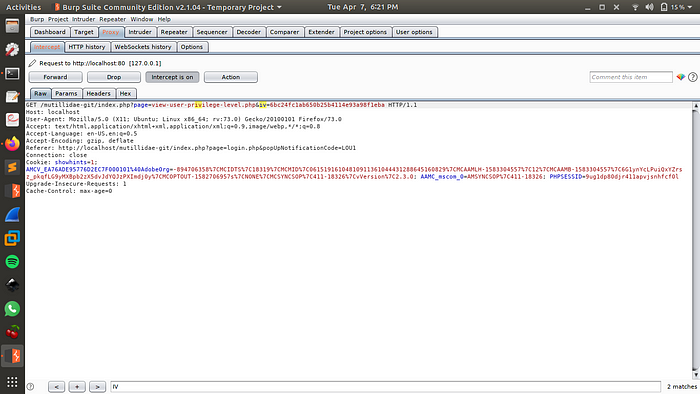This screenshot has height=394, width=700.
Task: Open the clock showing Tue Apr 7
Action: point(362,7)
